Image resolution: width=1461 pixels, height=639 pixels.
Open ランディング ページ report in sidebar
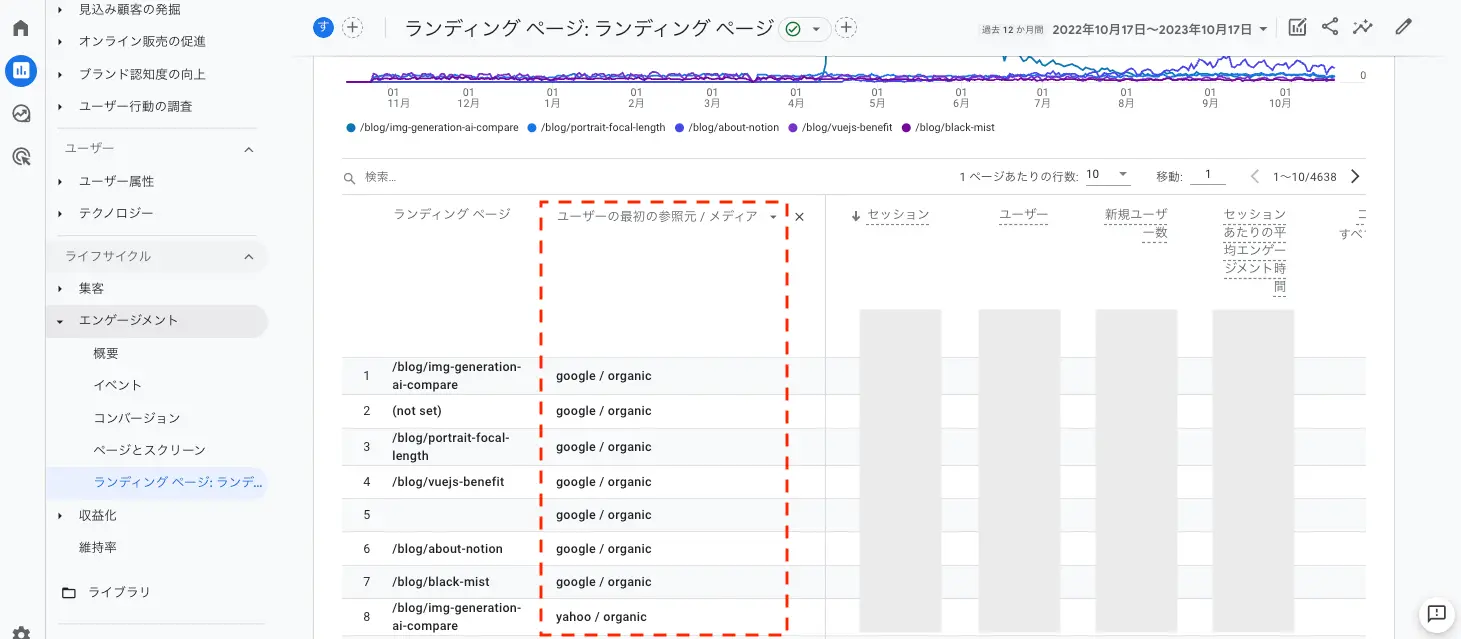[178, 482]
